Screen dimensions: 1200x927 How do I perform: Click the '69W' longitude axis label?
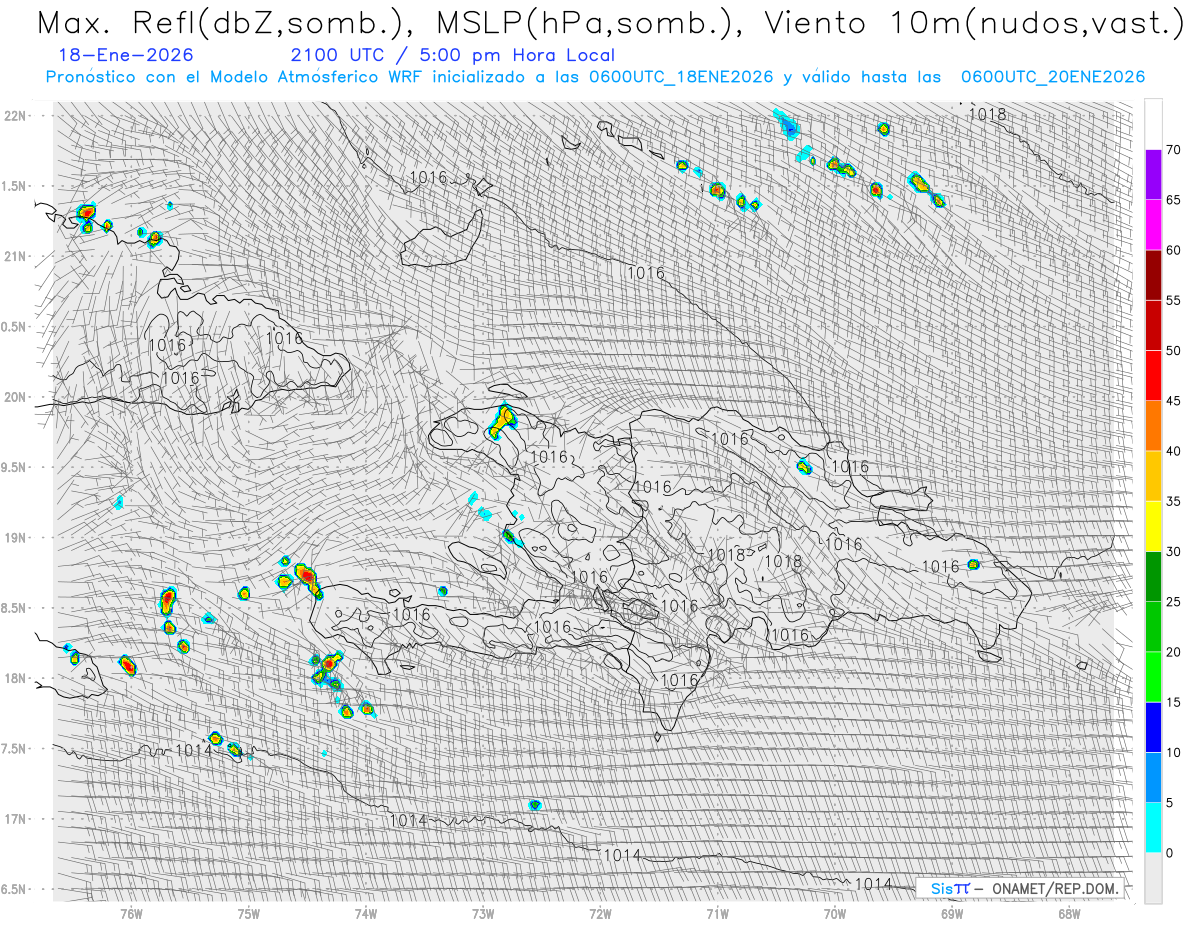click(x=952, y=913)
